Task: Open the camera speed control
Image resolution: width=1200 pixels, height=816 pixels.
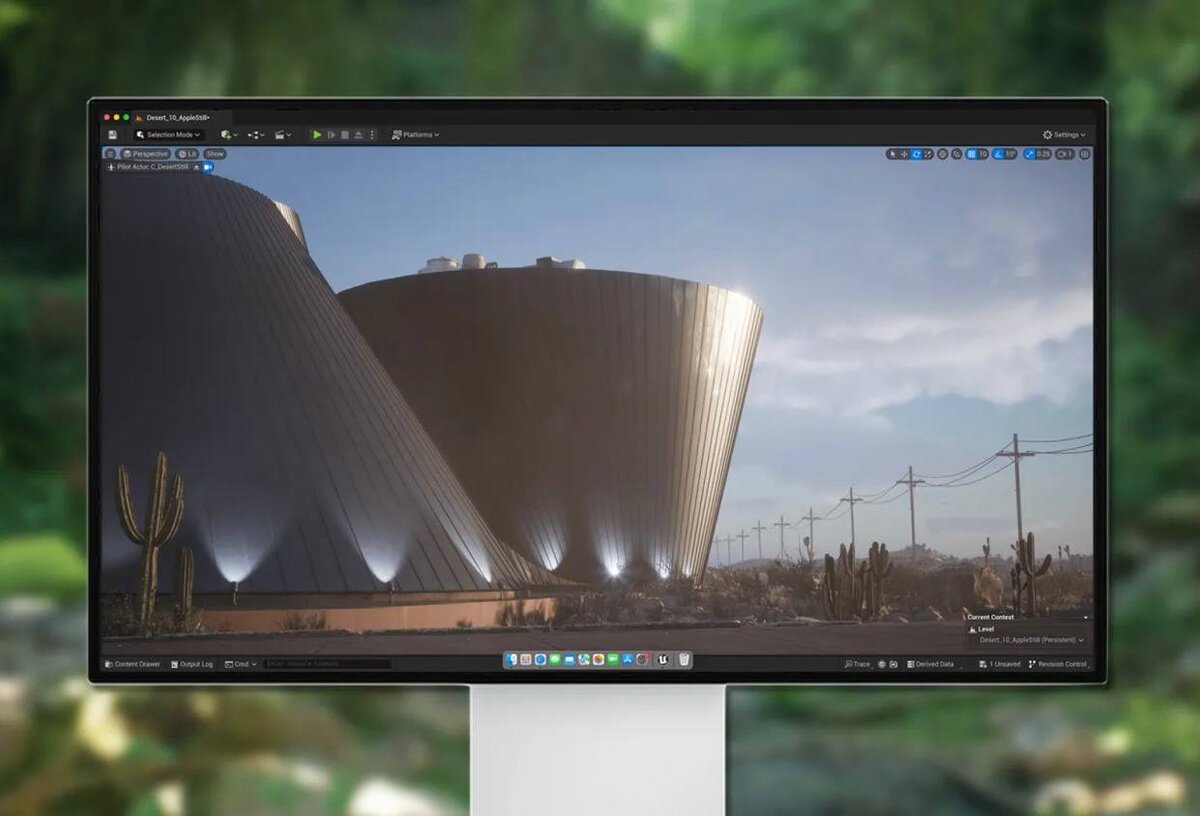Action: [x=1065, y=154]
